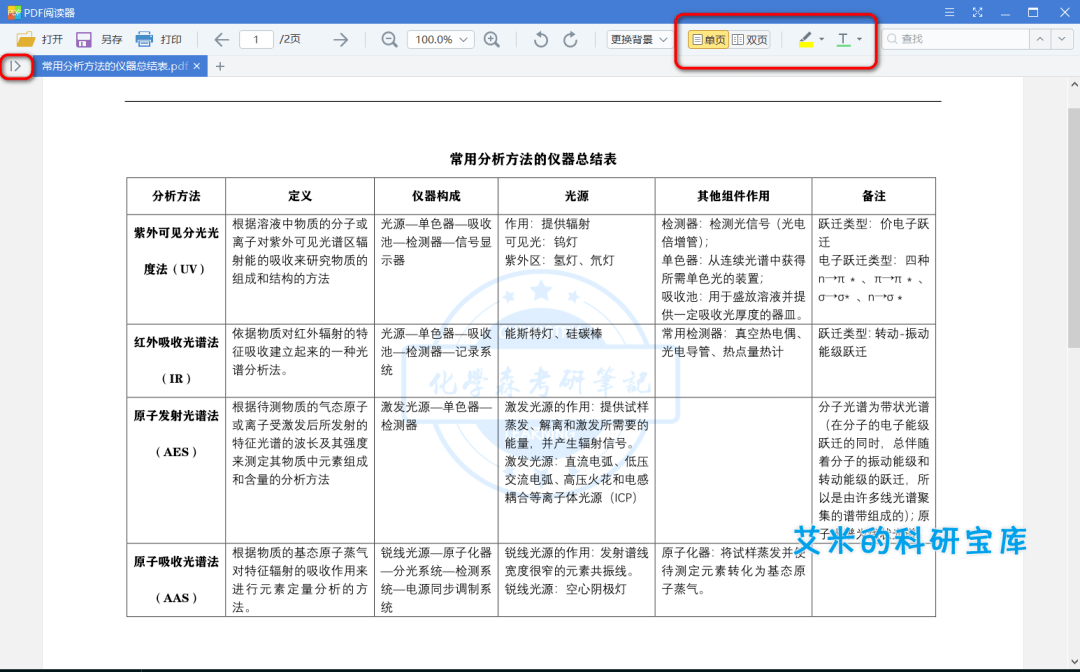Image resolution: width=1080 pixels, height=672 pixels.
Task: Click the /2页 page count label
Action: (290, 39)
